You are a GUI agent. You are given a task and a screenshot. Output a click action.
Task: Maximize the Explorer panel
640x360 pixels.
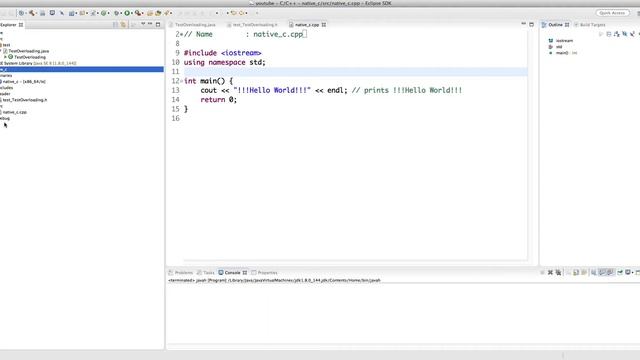pyautogui.click(x=158, y=24)
